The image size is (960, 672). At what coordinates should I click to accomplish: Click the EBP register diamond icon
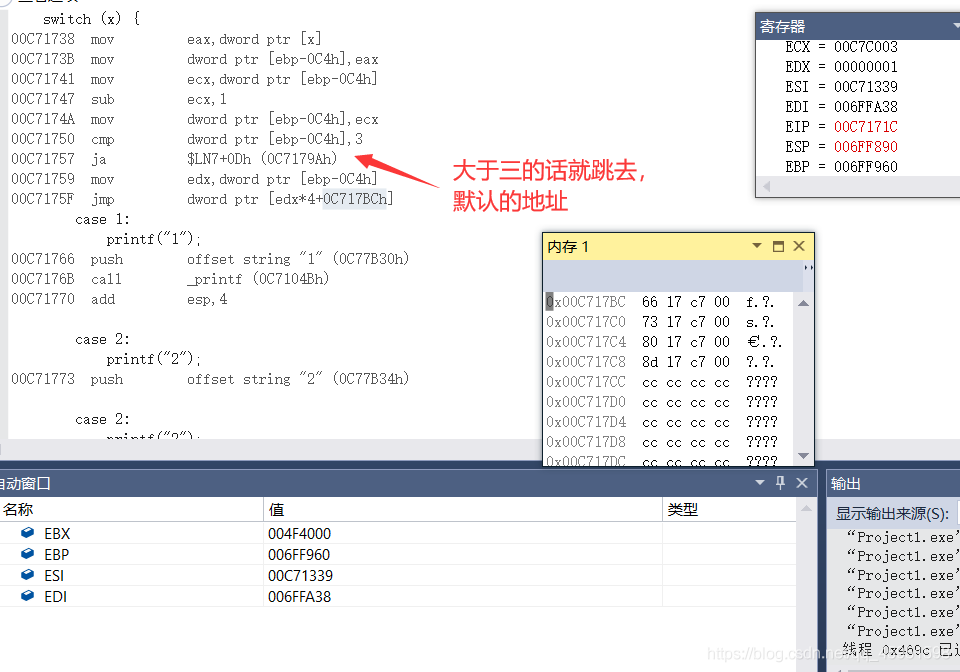tap(27, 554)
